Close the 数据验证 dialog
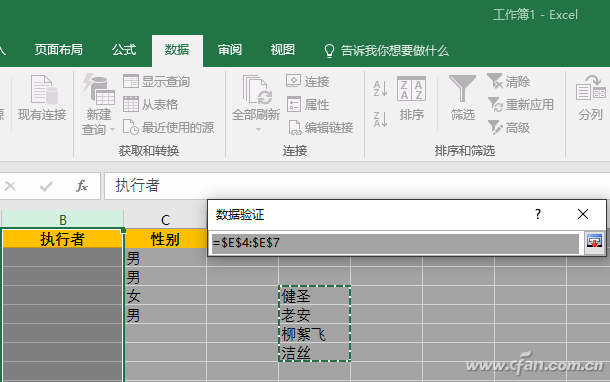The image size is (610, 382). click(x=583, y=214)
